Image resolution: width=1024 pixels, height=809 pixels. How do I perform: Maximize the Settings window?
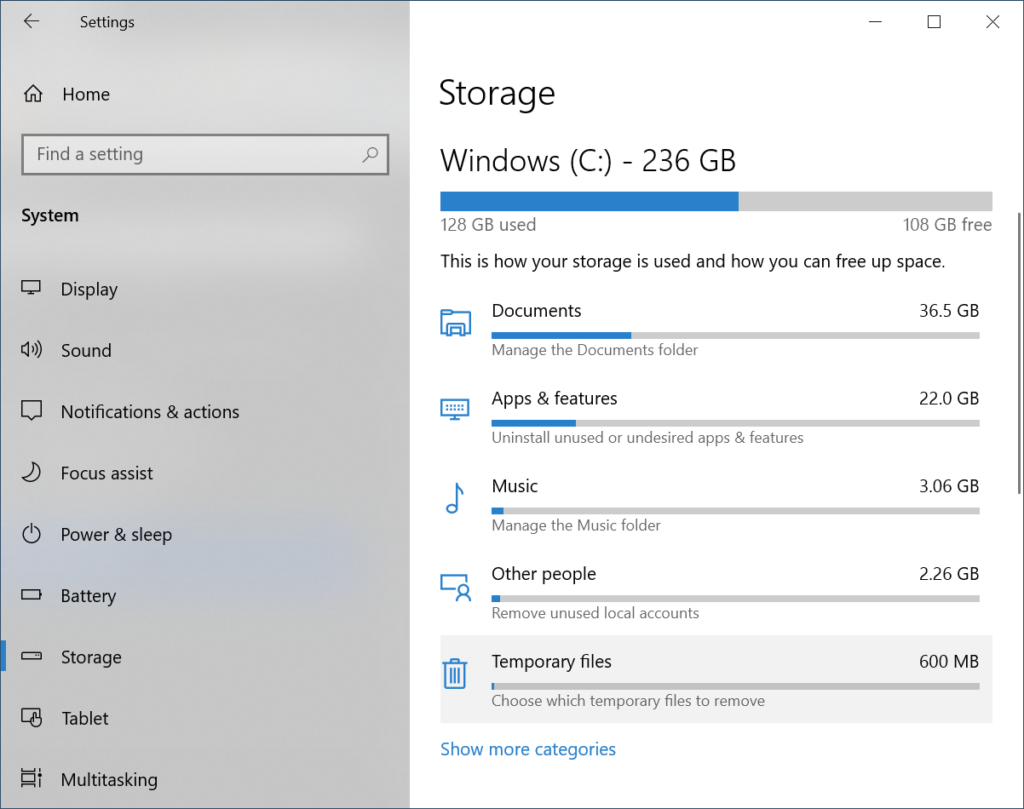(x=934, y=22)
